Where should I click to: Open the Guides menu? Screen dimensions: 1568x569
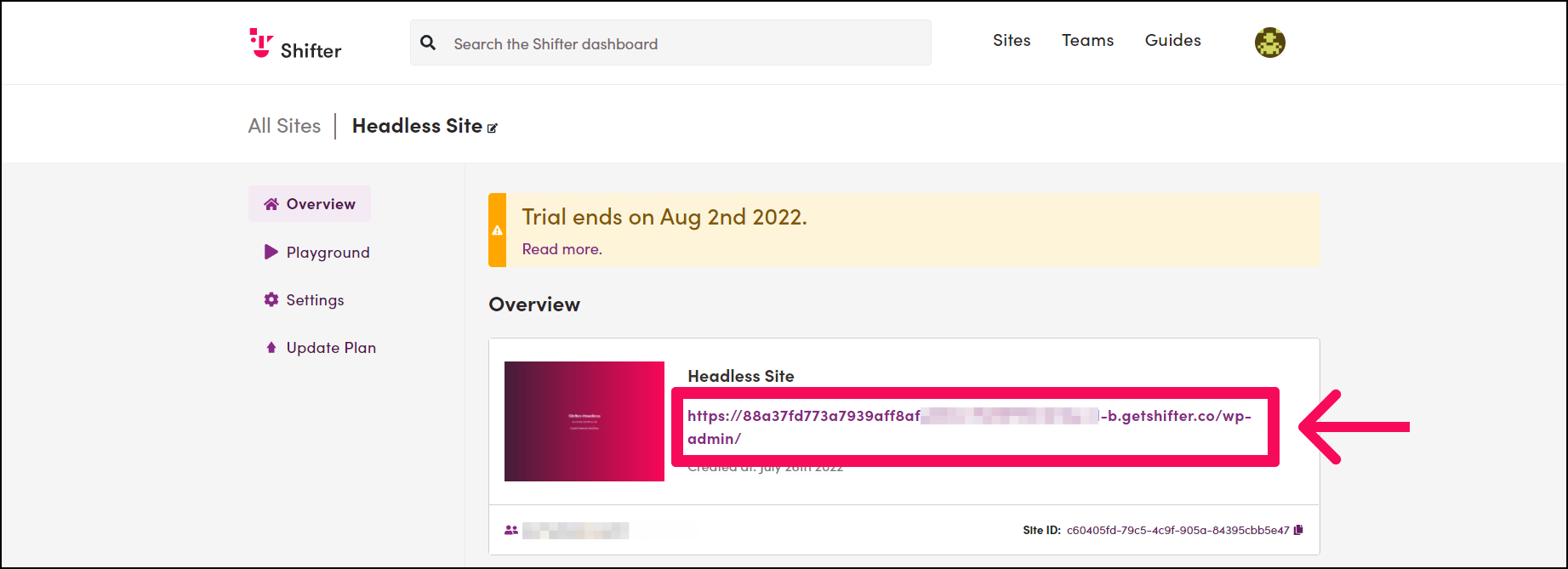tap(1172, 40)
